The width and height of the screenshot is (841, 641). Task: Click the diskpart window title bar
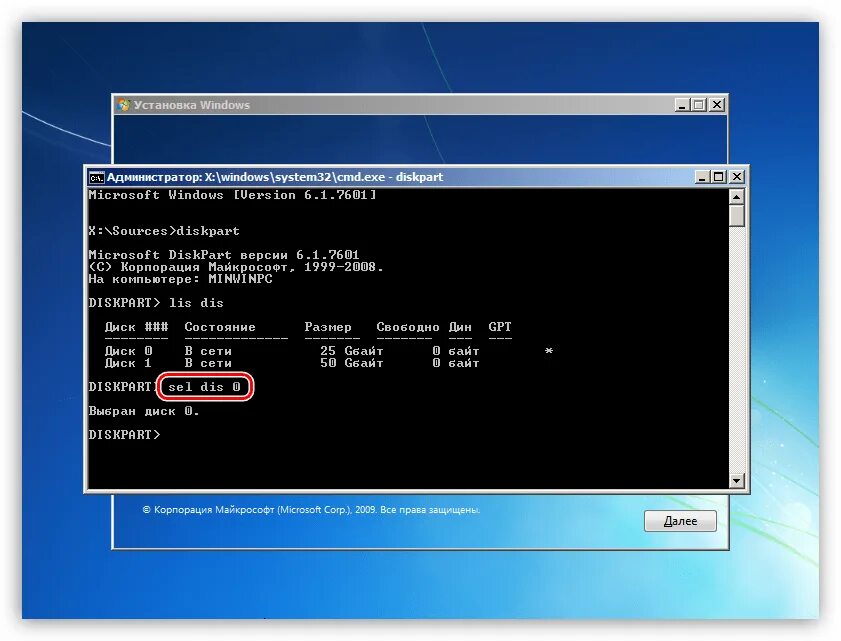pyautogui.click(x=400, y=176)
